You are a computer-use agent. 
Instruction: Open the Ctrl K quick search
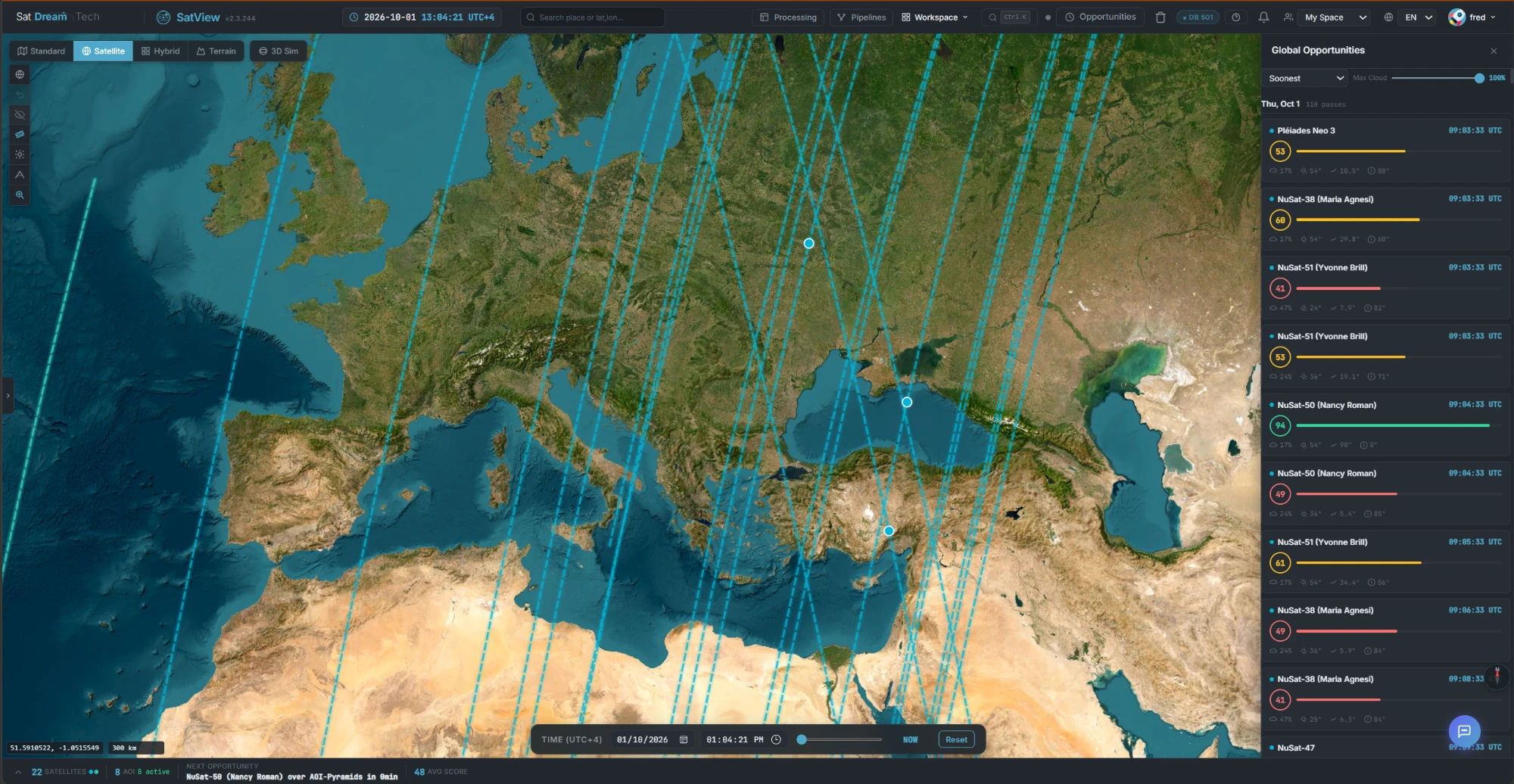1009,17
